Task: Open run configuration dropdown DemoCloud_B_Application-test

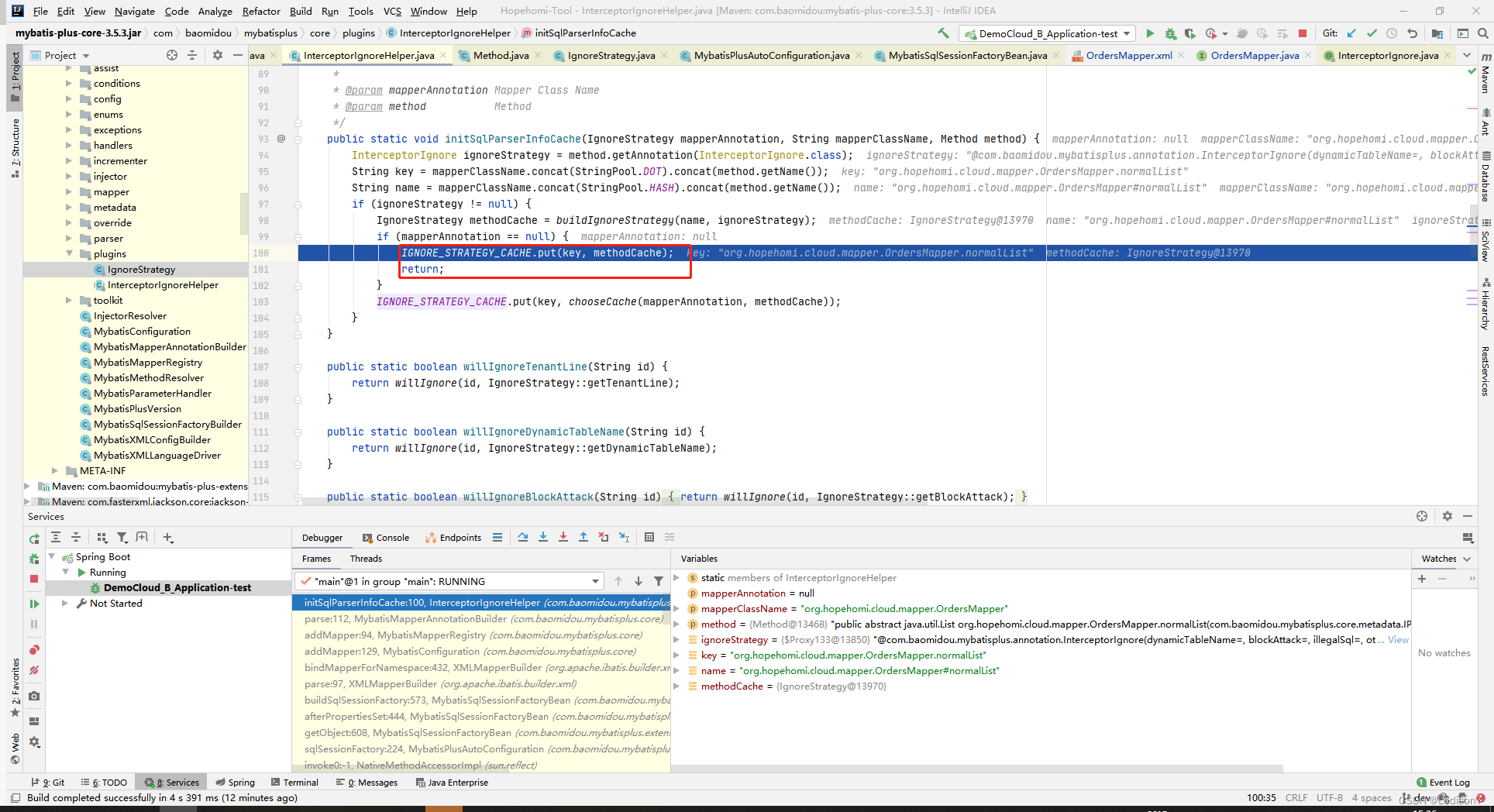Action: [x=1047, y=33]
